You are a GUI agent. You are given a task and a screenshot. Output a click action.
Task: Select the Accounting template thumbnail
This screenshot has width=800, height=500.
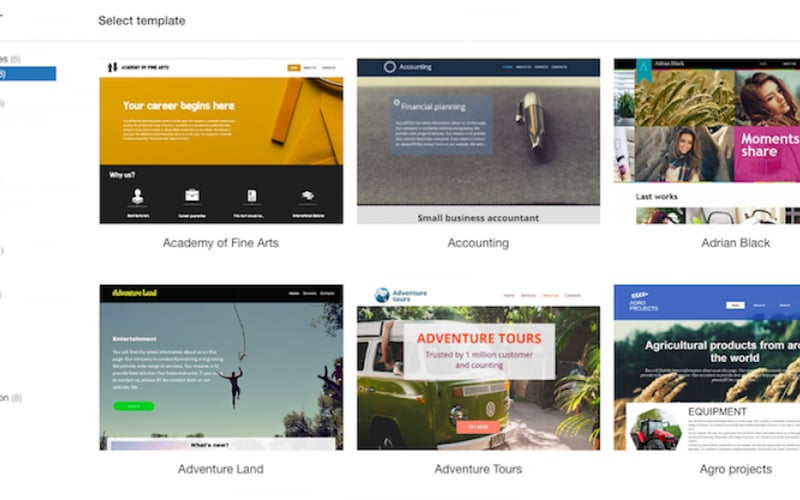point(478,141)
